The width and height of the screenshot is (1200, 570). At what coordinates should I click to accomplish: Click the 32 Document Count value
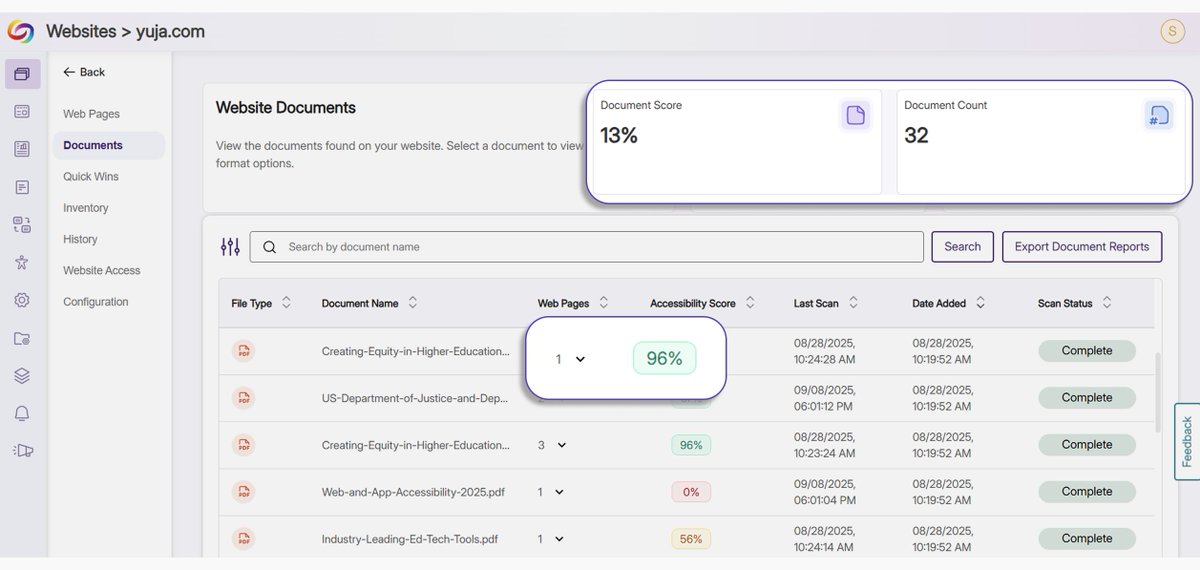click(916, 135)
